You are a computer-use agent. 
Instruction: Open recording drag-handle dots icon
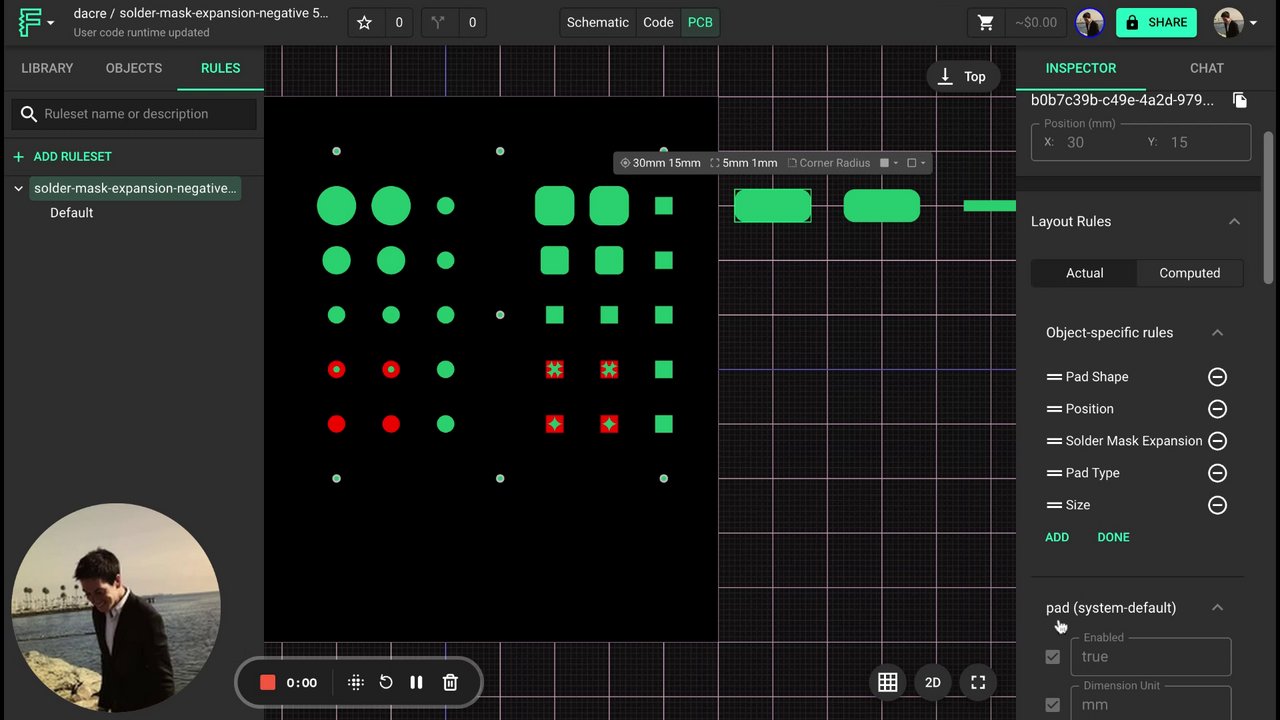[355, 683]
